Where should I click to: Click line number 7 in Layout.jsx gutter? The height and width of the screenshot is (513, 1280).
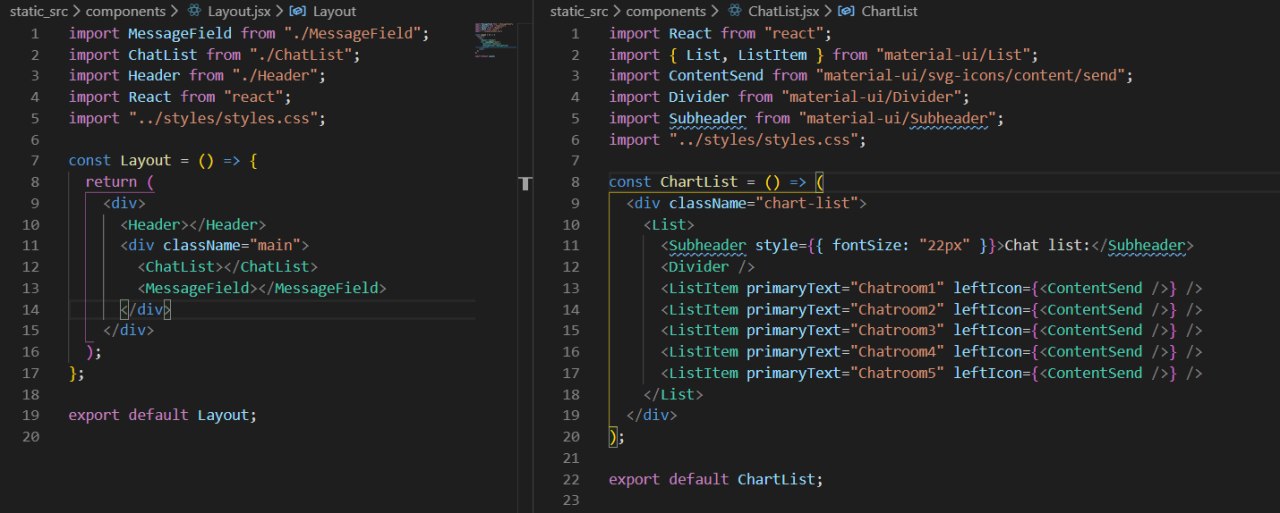point(35,160)
